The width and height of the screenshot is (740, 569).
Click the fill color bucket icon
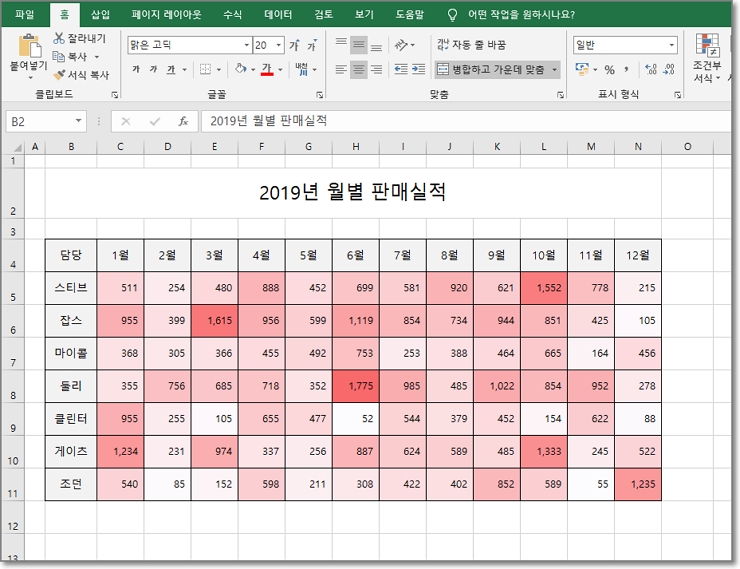click(x=240, y=69)
